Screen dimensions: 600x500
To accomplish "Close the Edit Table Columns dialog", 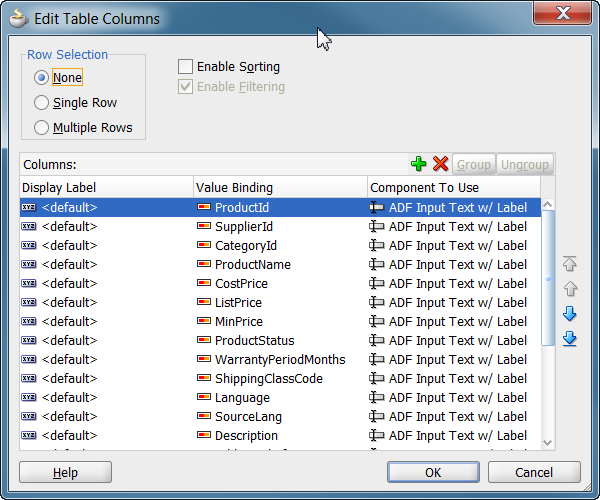I will tap(562, 13).
